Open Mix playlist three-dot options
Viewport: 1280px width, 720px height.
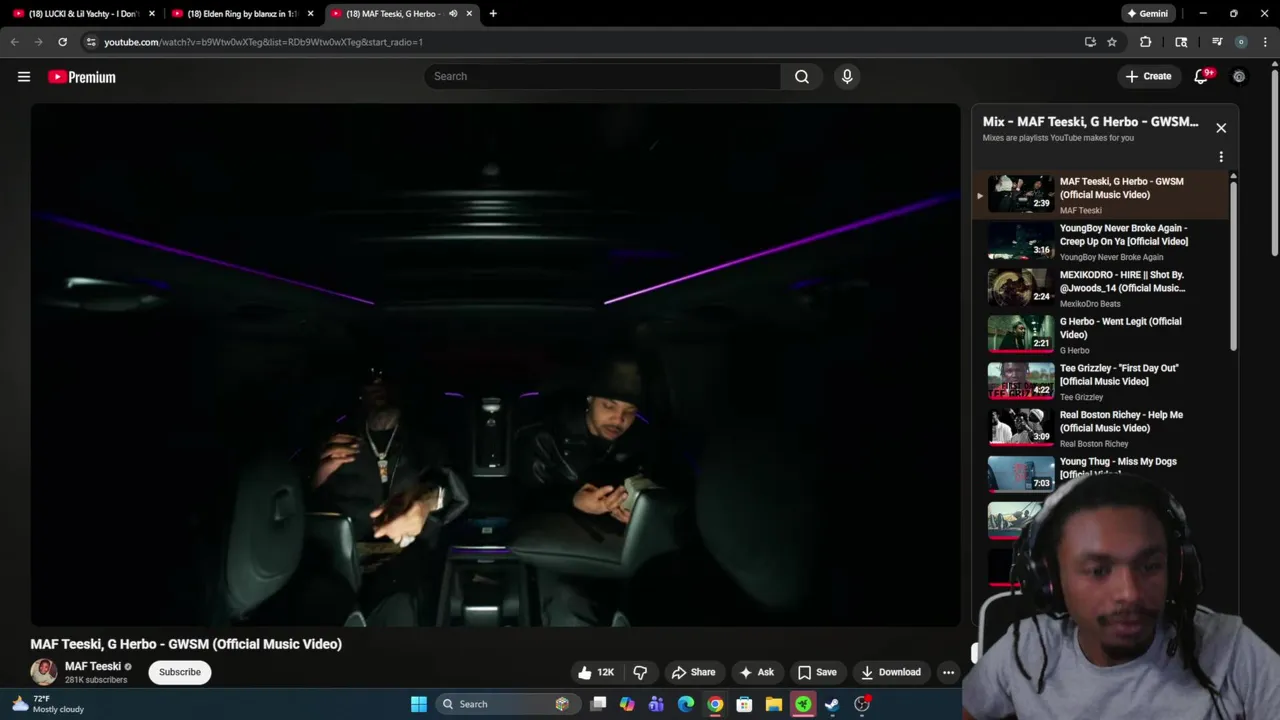[x=1221, y=157]
